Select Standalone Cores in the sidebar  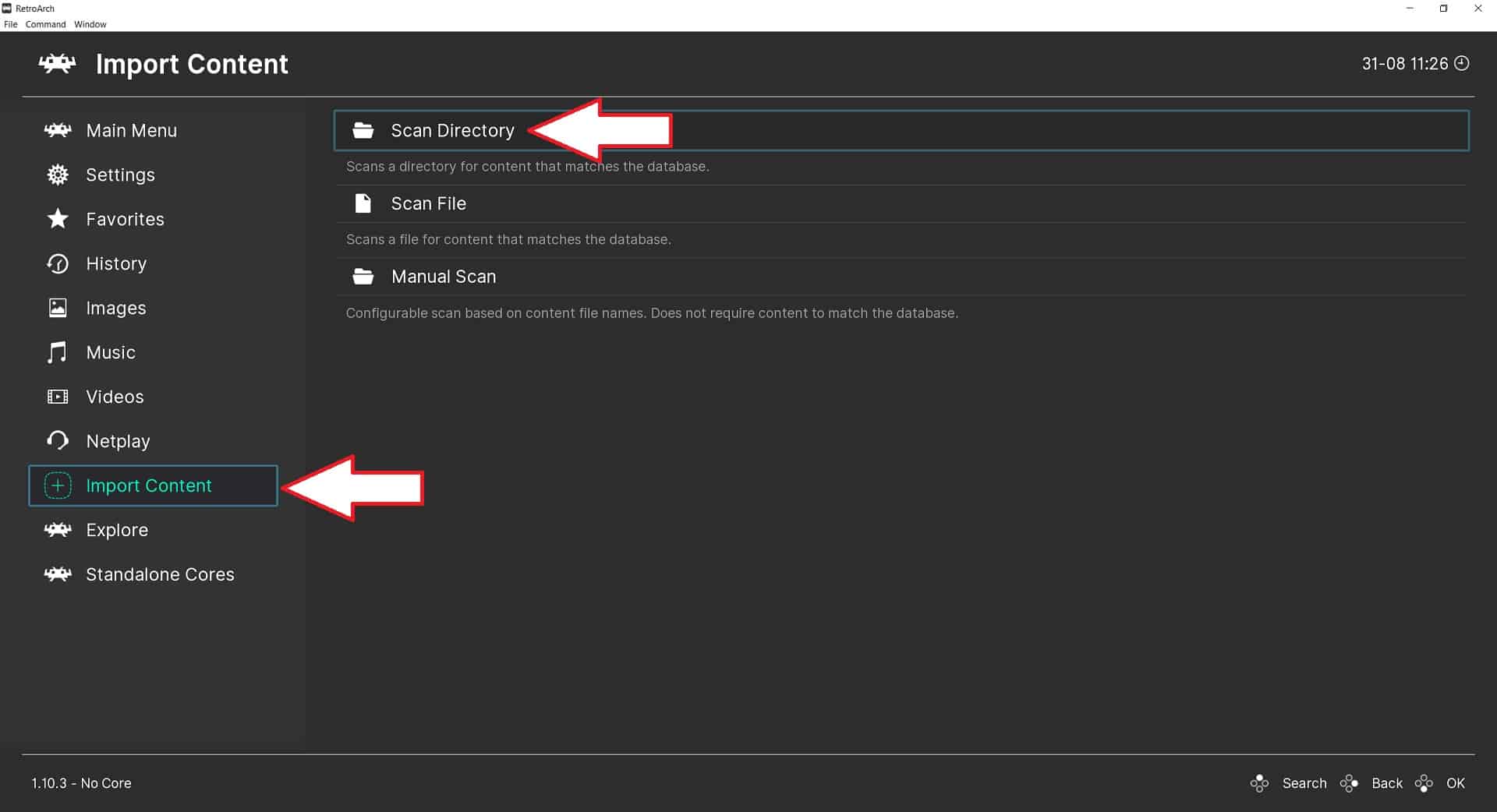159,574
